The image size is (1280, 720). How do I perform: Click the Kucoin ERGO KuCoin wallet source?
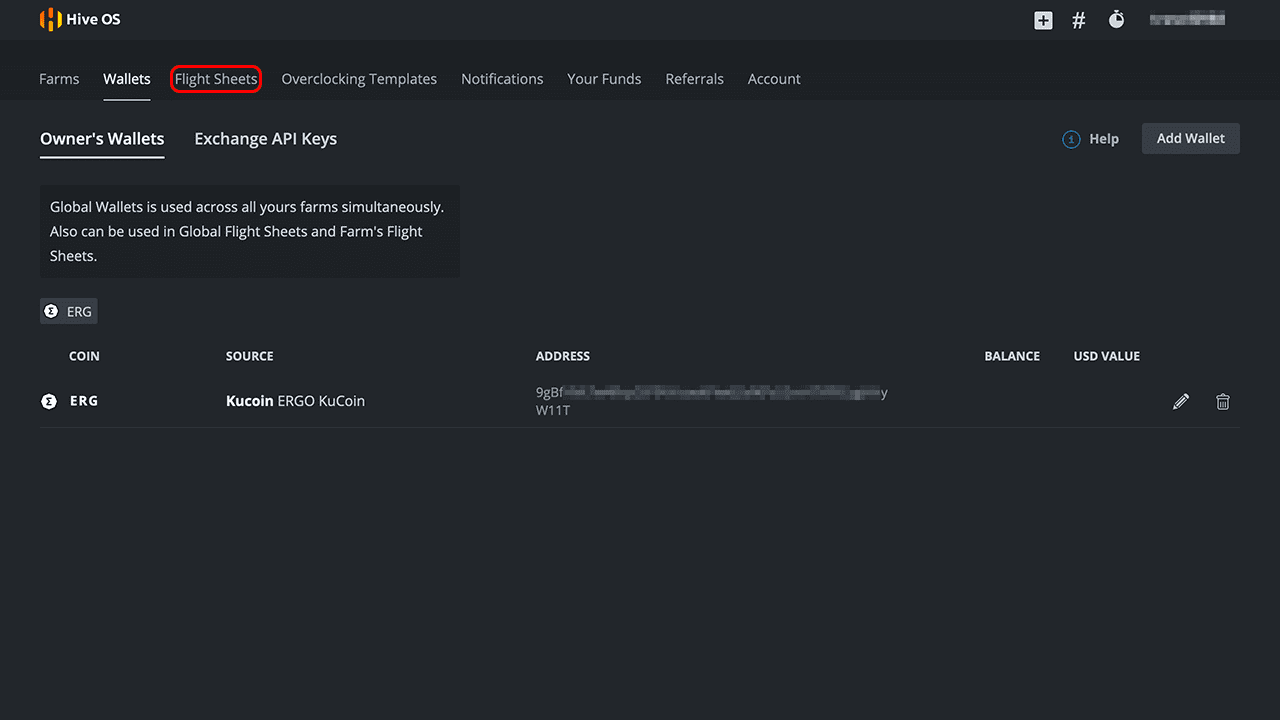click(295, 401)
